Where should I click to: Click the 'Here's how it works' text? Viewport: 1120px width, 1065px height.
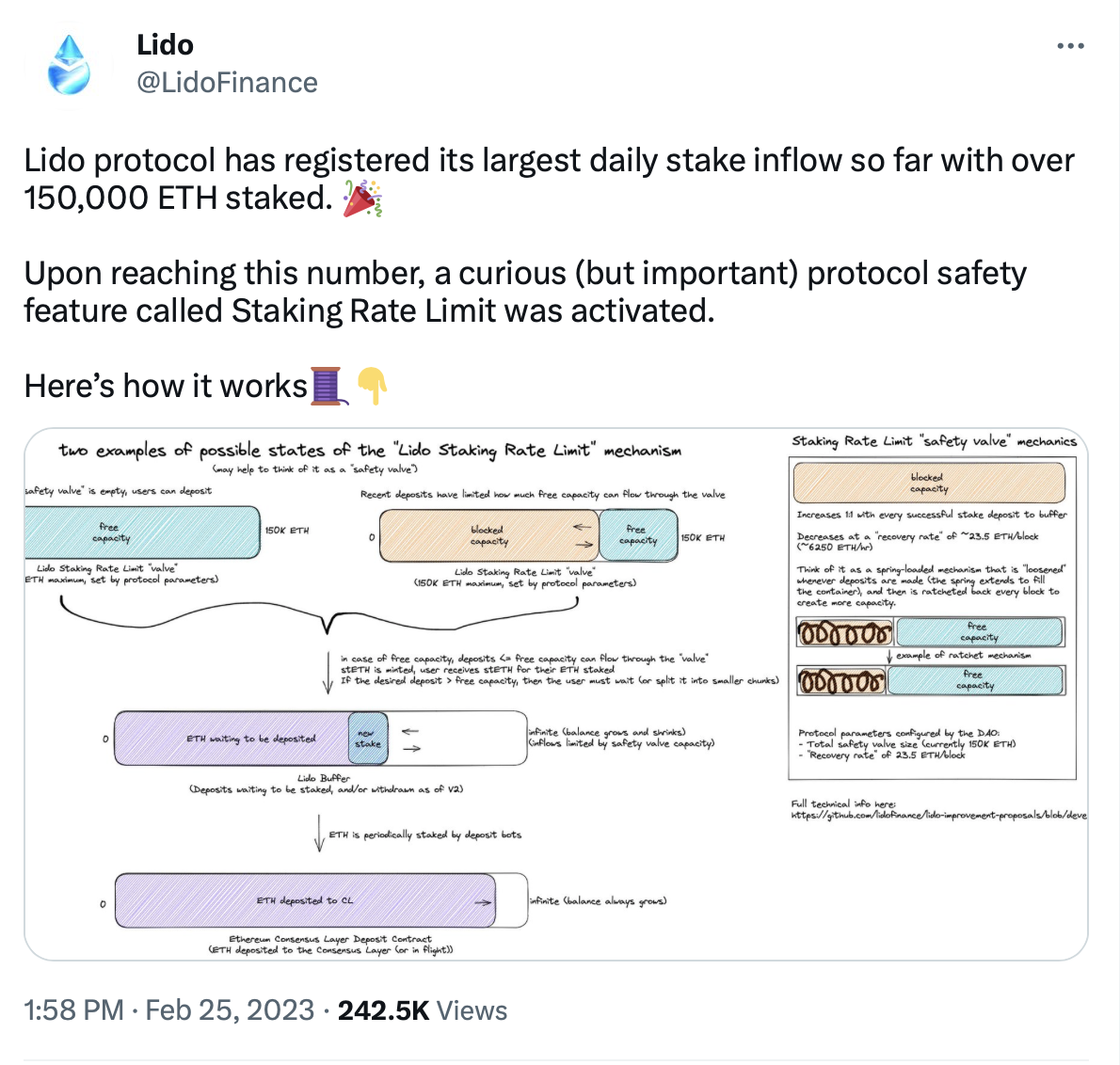[x=166, y=386]
